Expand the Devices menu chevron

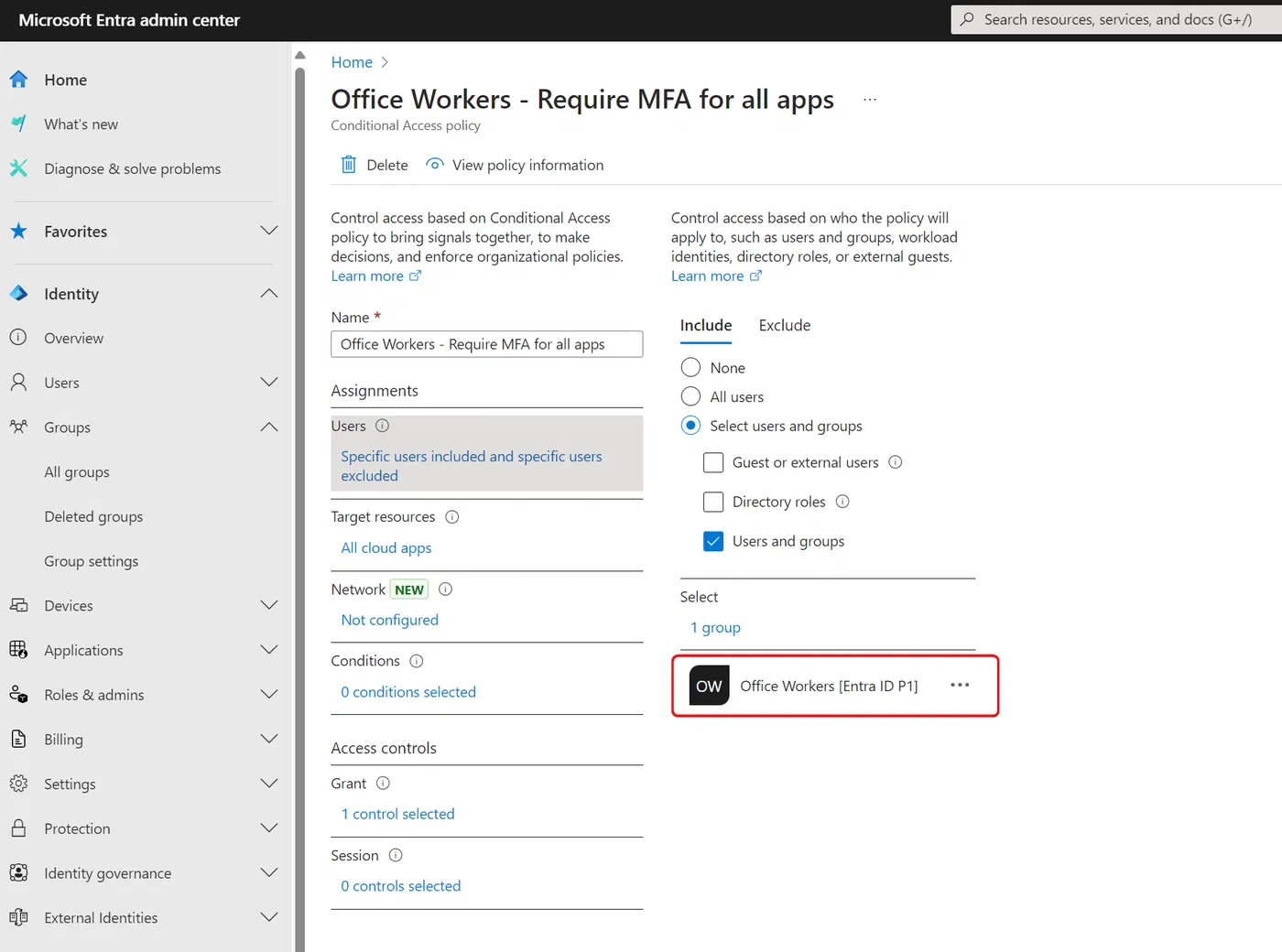(268, 605)
